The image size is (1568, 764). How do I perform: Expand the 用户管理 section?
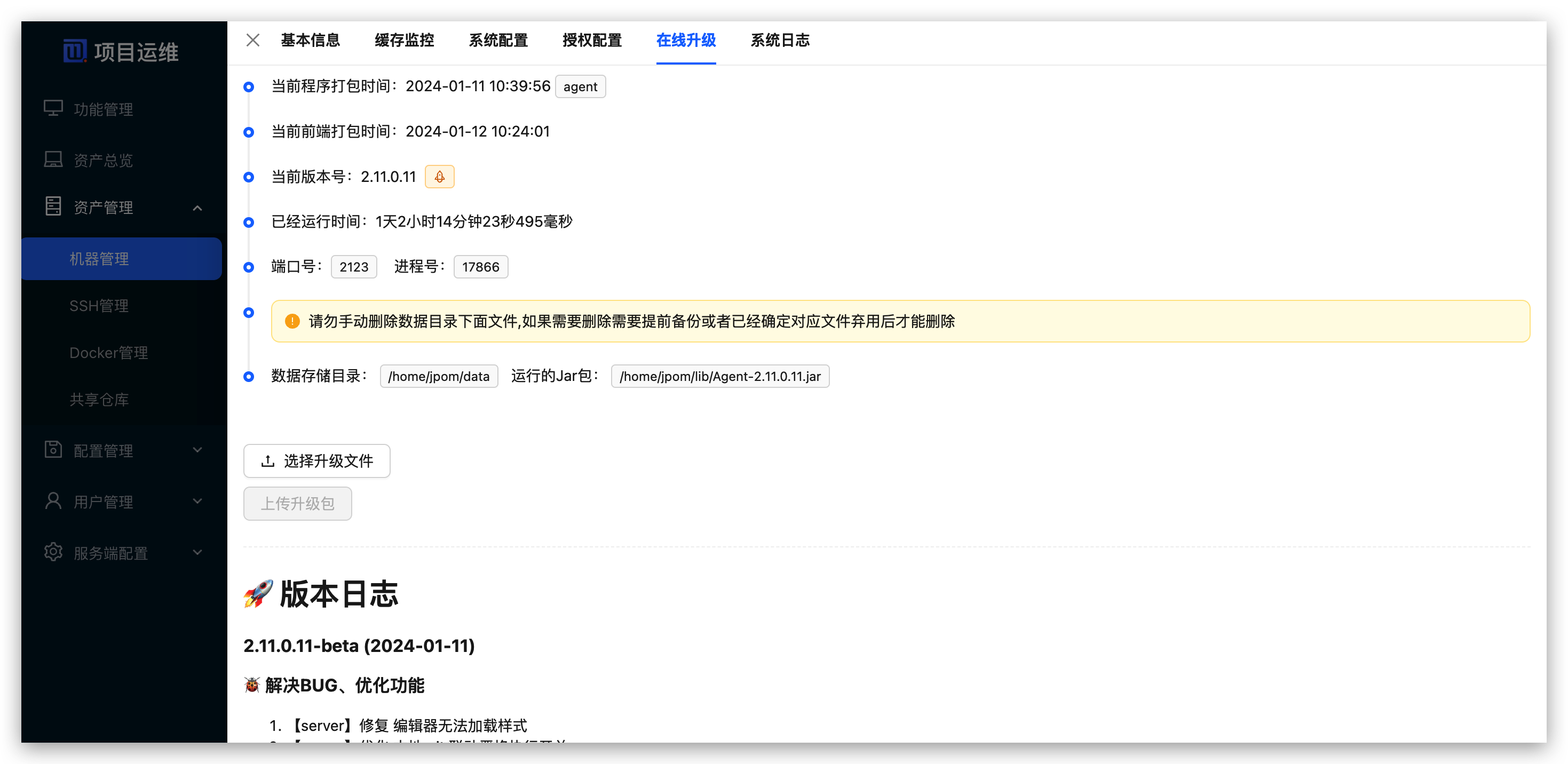197,501
